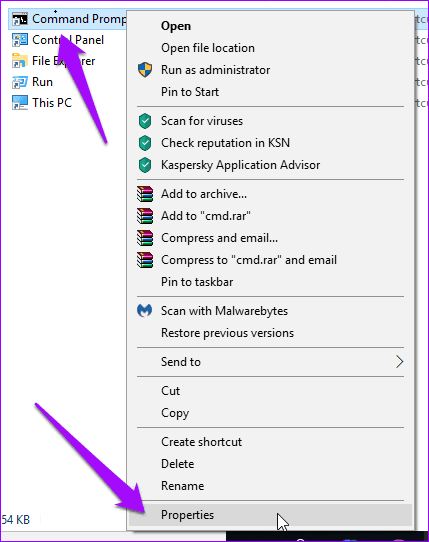This screenshot has height=542, width=429.
Task: Click the Run as administrator shield icon
Action: (145, 70)
